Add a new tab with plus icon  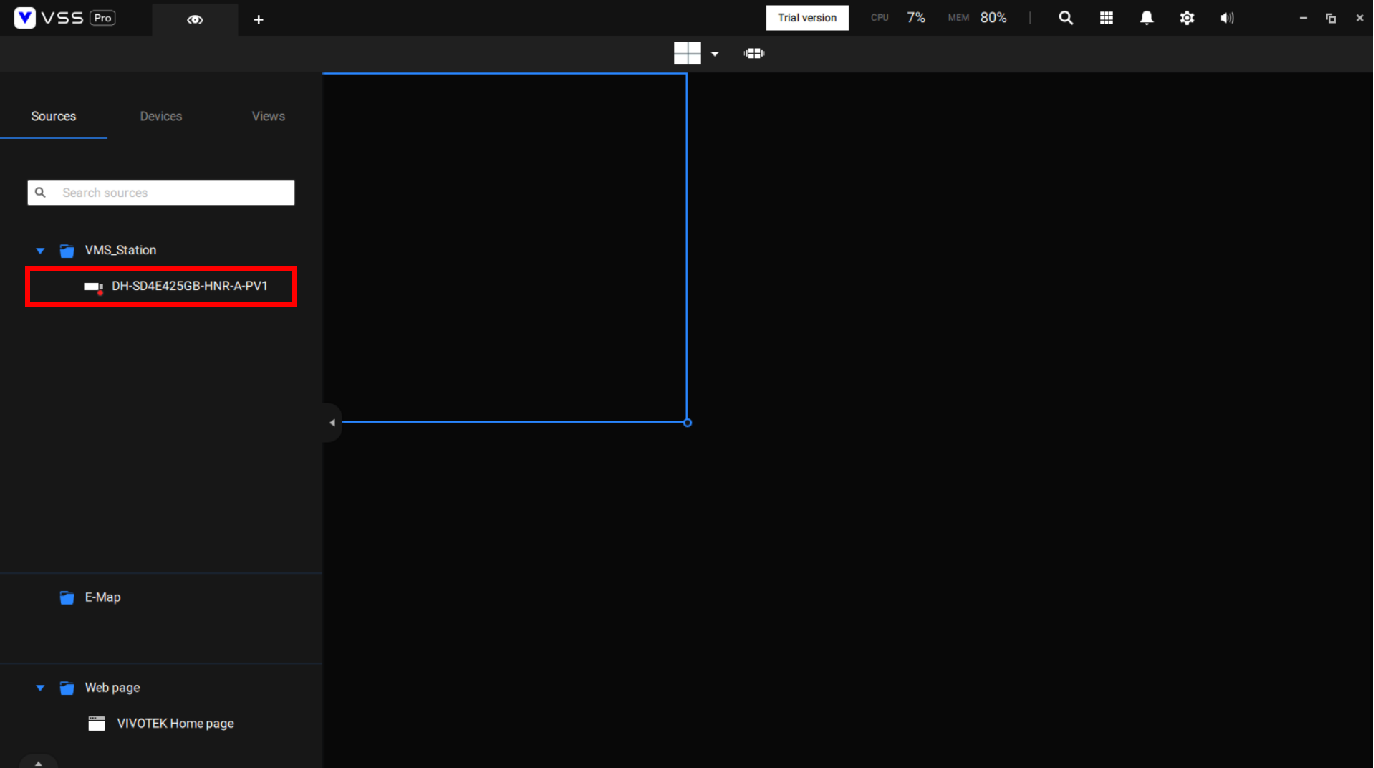point(259,19)
